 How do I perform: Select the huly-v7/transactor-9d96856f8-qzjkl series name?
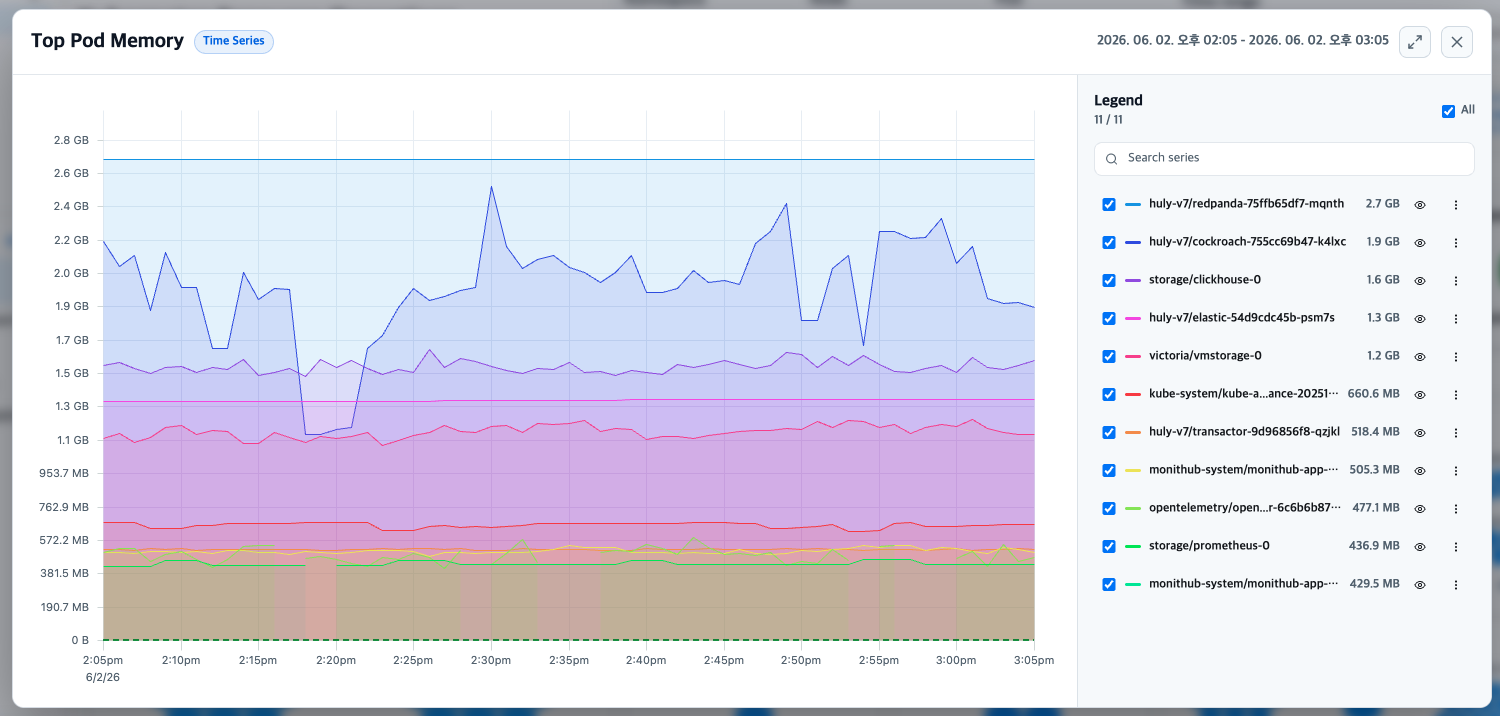coord(1244,432)
